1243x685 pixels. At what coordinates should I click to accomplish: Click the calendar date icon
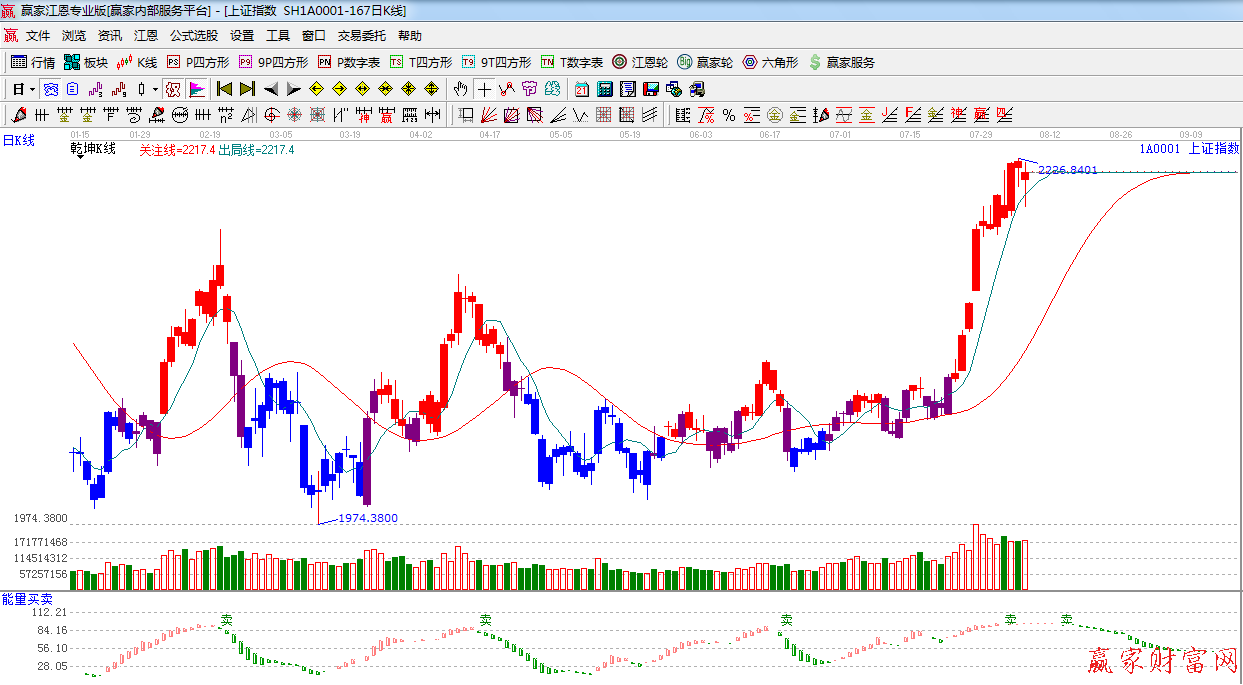coord(581,89)
